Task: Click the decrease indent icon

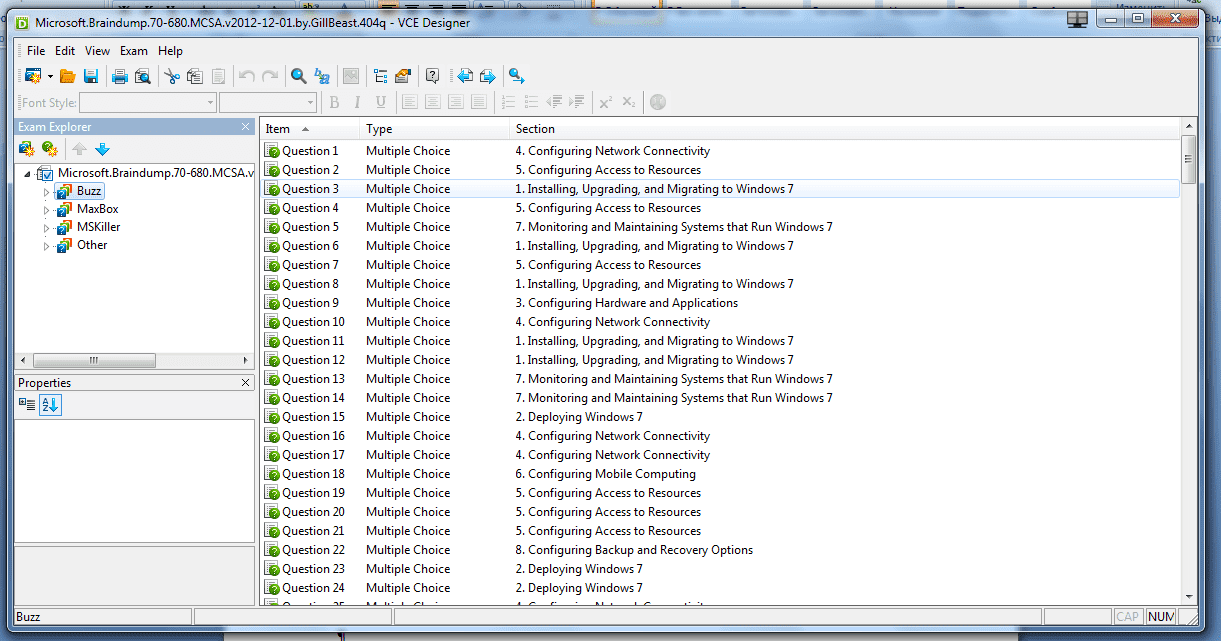Action: 554,102
